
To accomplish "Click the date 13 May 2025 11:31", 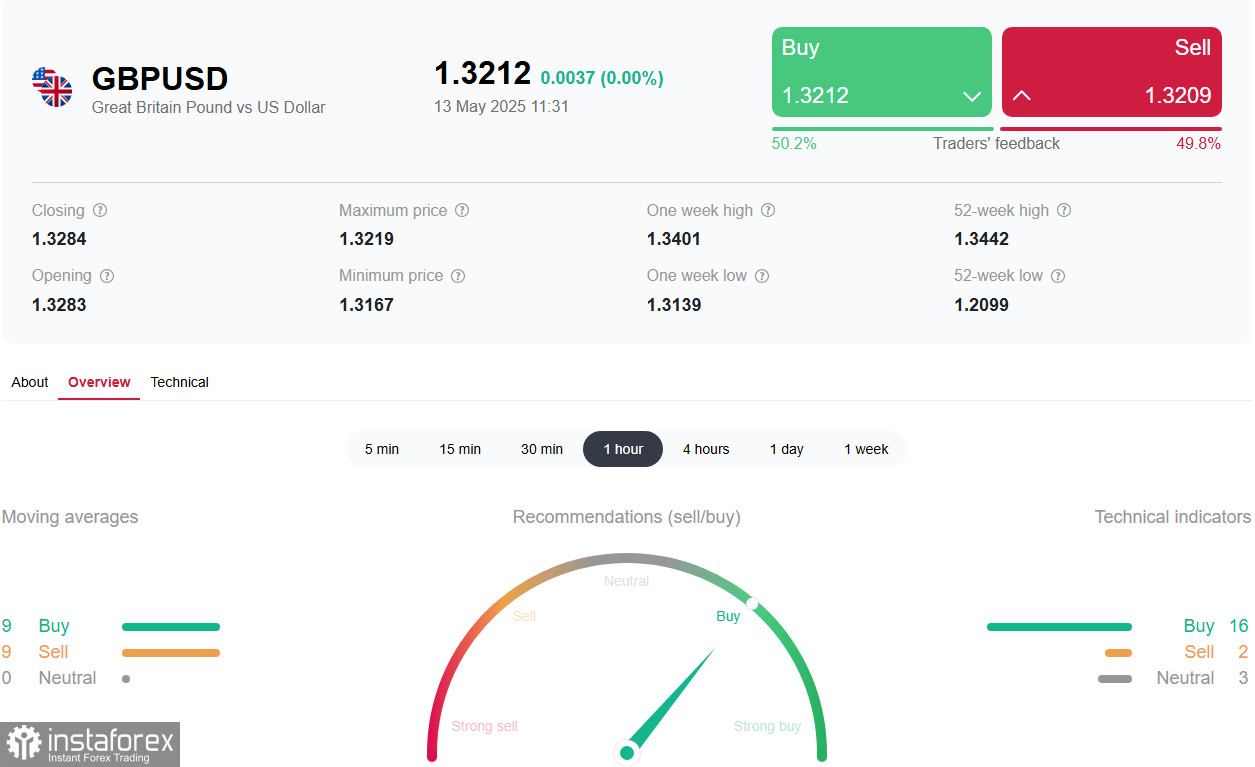I will pyautogui.click(x=501, y=106).
